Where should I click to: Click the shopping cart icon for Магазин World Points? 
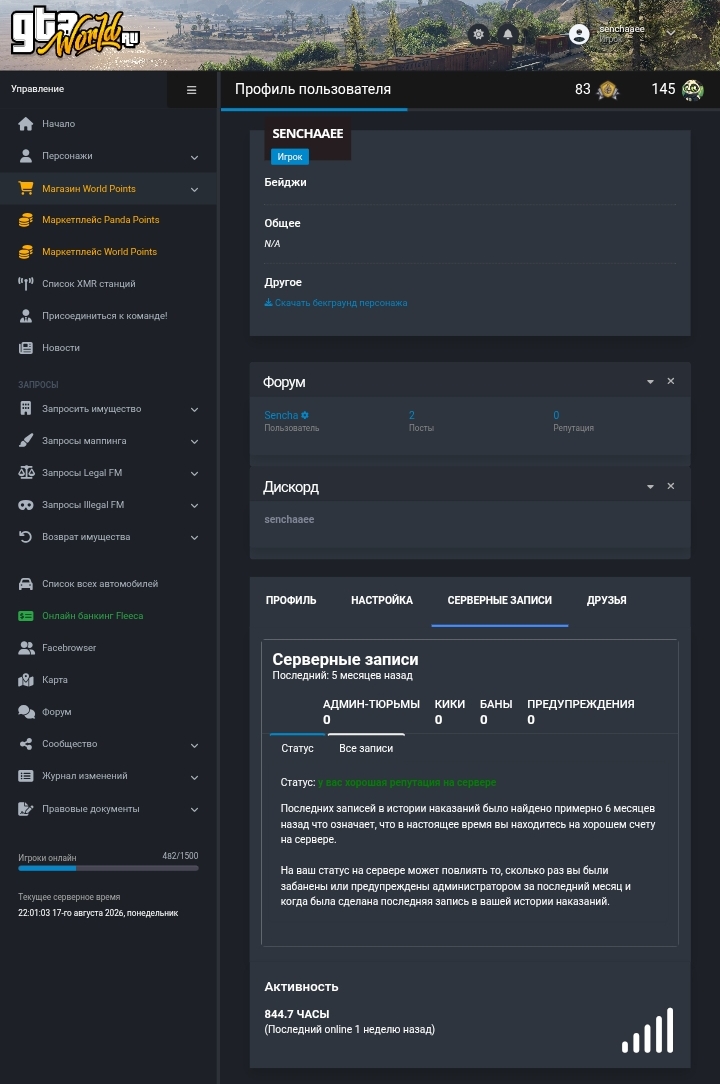(26, 188)
